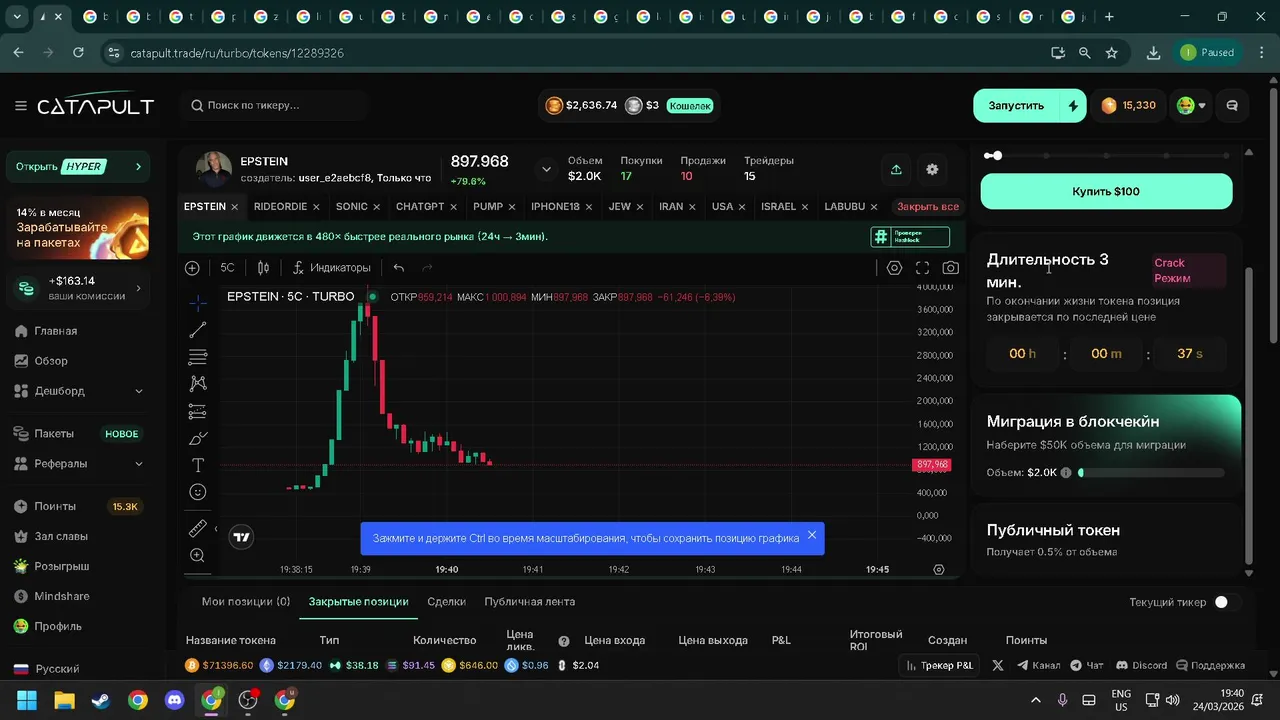Open the 15,330 points balance

pyautogui.click(x=1128, y=105)
